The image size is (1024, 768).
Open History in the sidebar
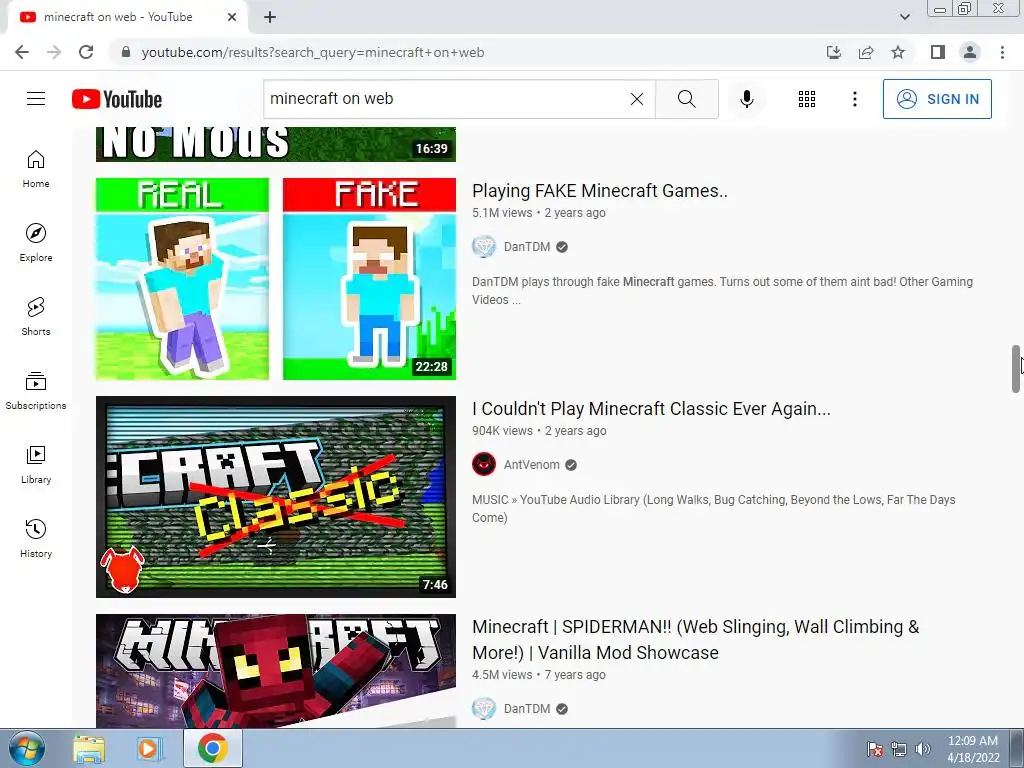[36, 539]
